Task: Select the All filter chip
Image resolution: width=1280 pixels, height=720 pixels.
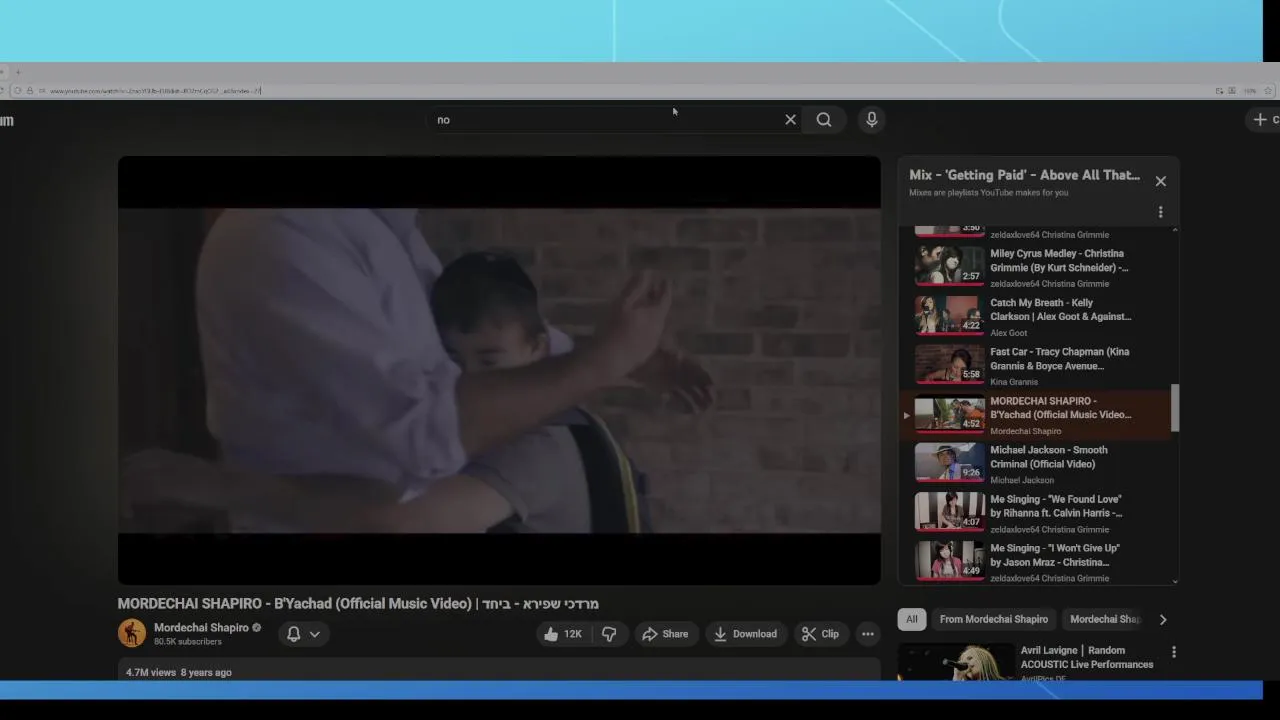Action: 912,619
